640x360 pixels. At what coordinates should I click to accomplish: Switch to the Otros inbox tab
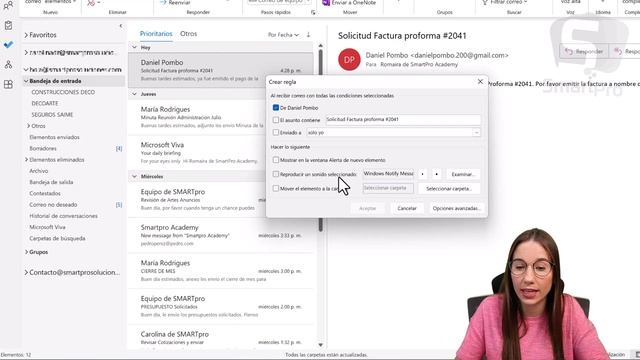tap(189, 34)
